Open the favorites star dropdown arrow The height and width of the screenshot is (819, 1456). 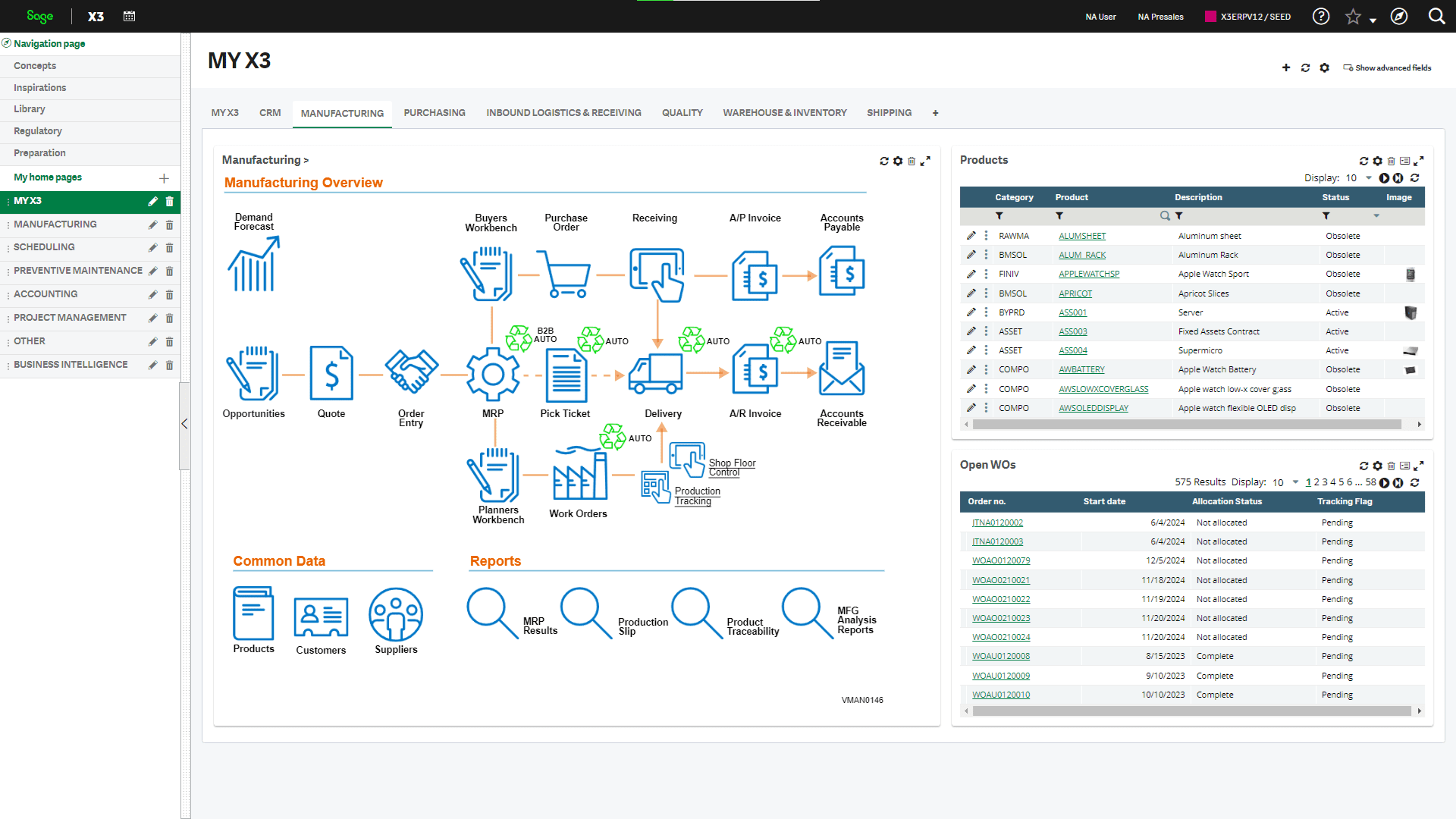(1373, 20)
